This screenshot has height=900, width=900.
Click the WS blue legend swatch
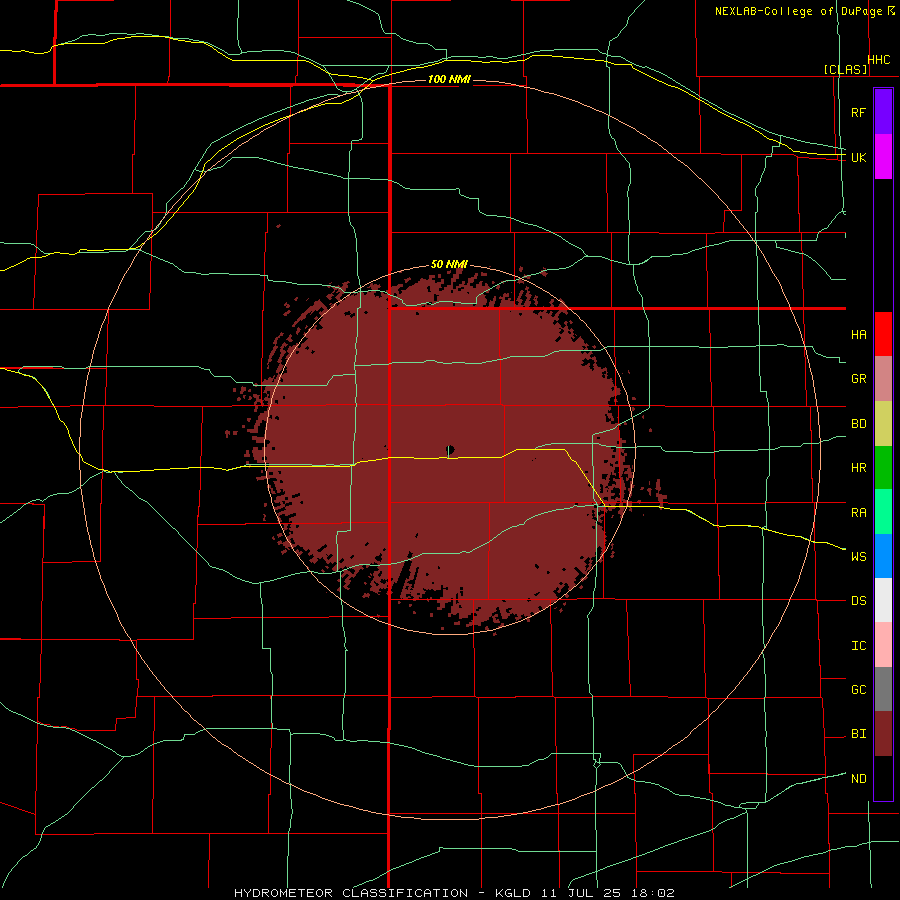[883, 556]
